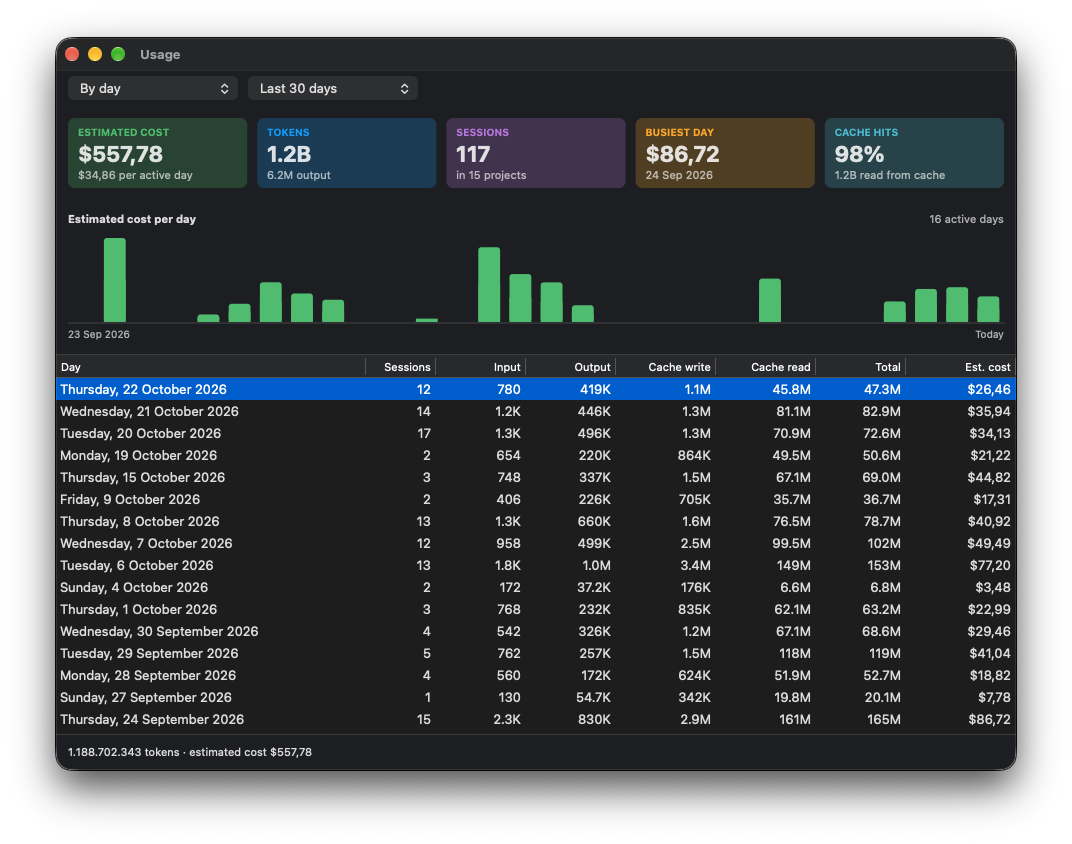Click the $3,48 cost cell
The height and width of the screenshot is (844, 1072).
[x=993, y=587]
